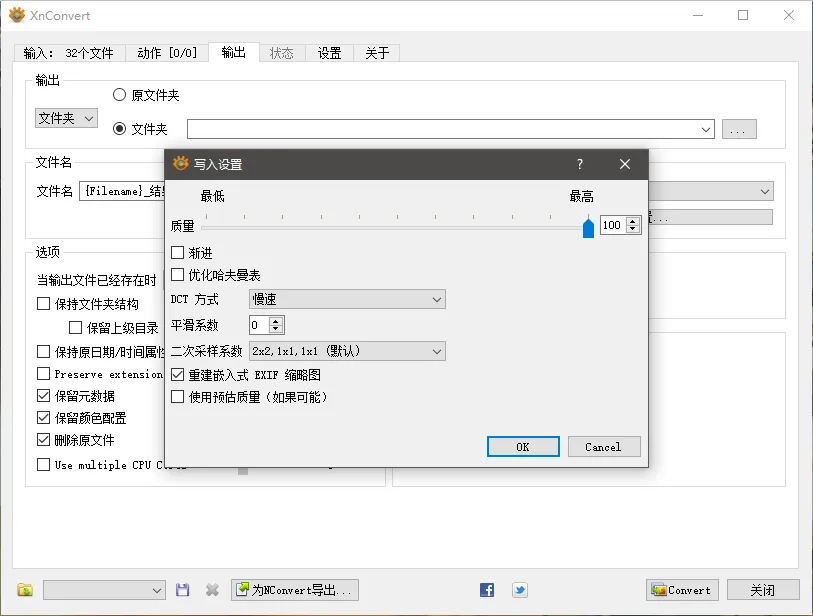
Task: Open the script preset dropdown at bottom
Action: pyautogui.click(x=104, y=590)
